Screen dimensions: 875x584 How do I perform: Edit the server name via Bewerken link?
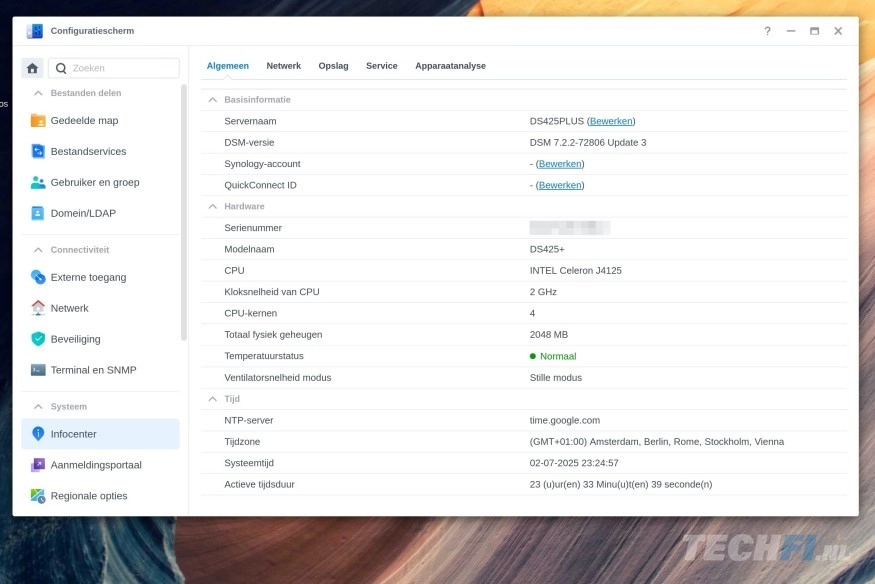tap(611, 121)
